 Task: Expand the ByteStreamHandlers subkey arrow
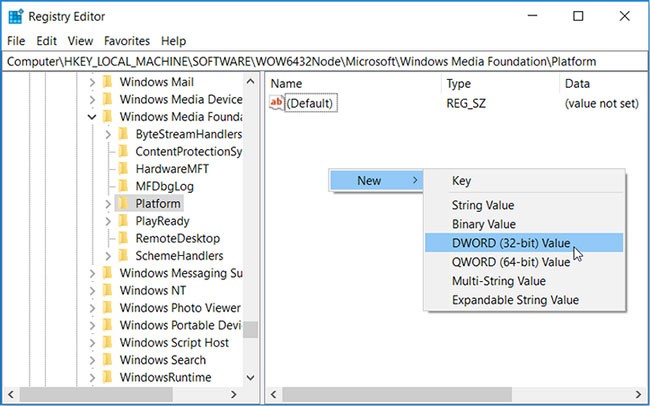[x=108, y=134]
